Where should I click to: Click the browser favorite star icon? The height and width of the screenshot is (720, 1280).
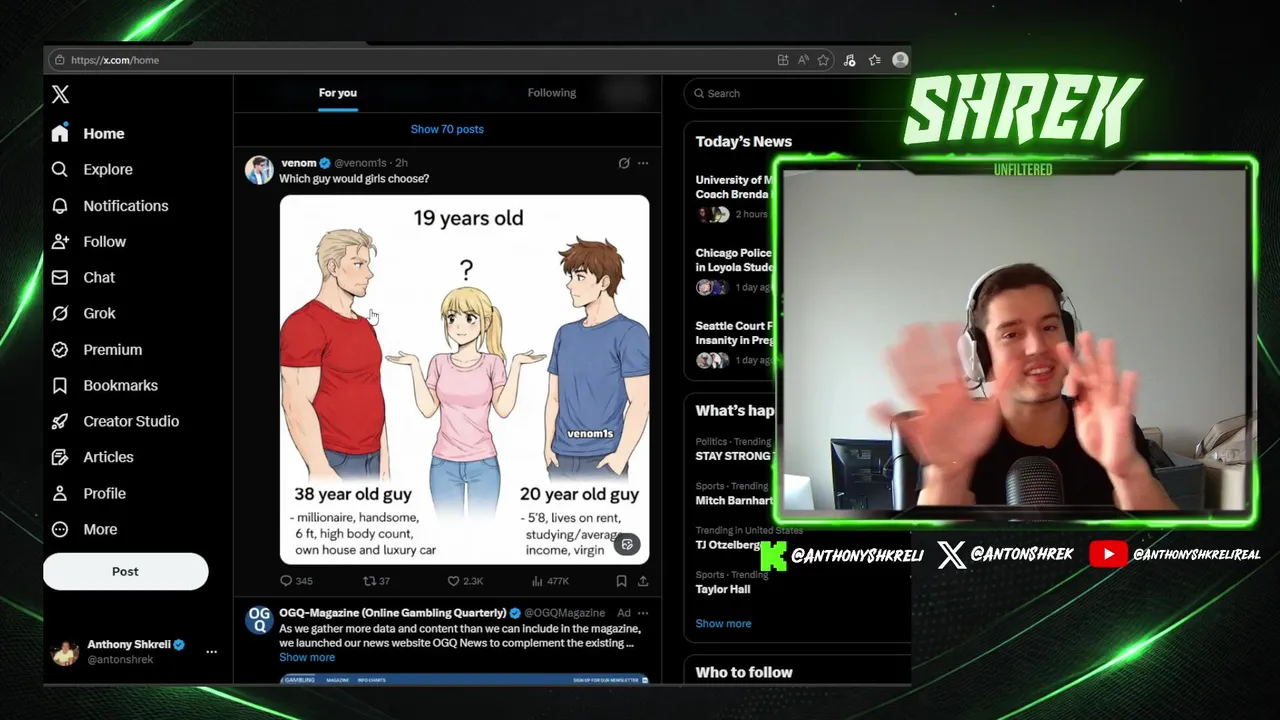[x=823, y=60]
